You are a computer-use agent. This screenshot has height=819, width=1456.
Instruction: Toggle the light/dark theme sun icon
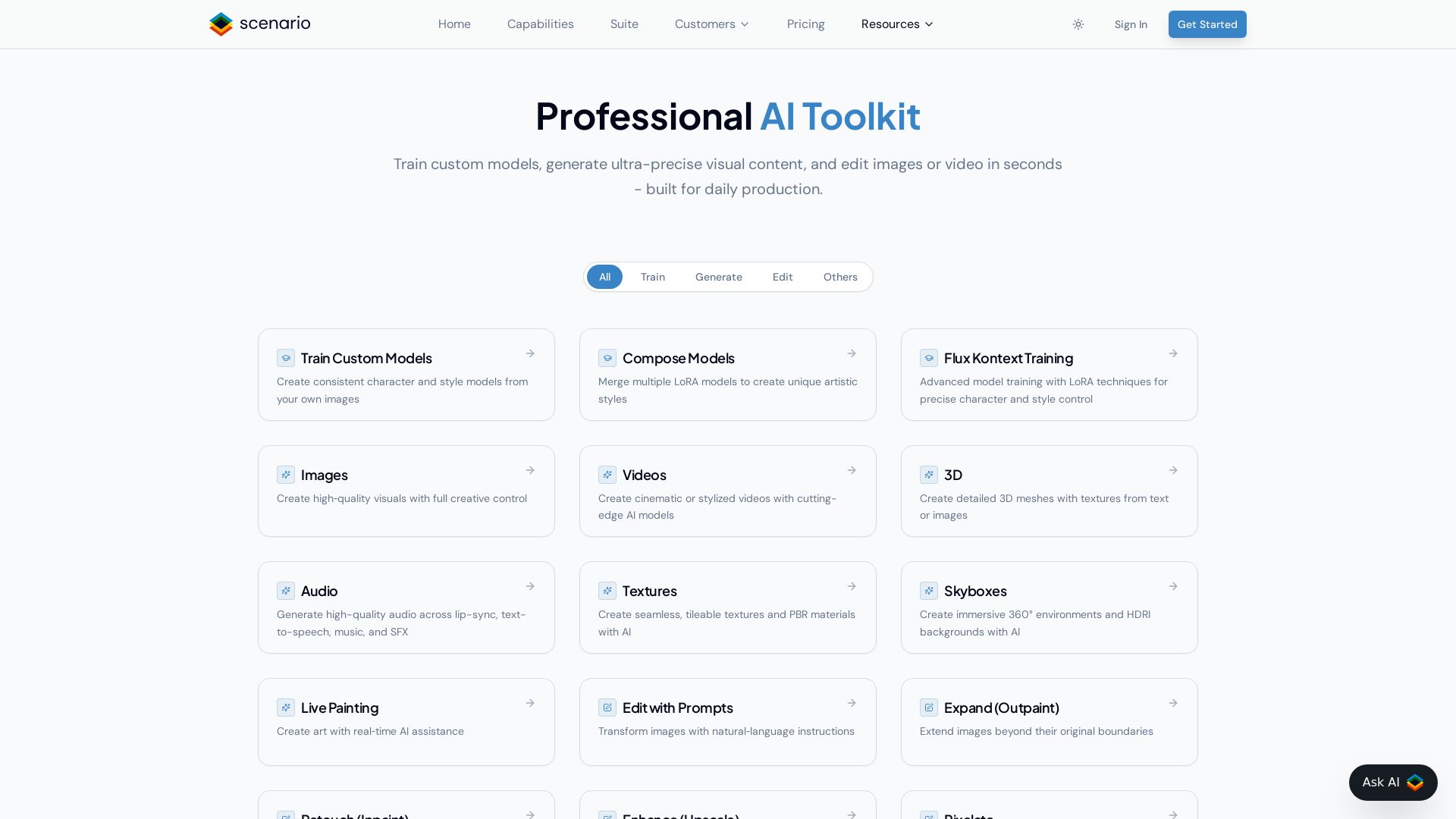tap(1078, 24)
